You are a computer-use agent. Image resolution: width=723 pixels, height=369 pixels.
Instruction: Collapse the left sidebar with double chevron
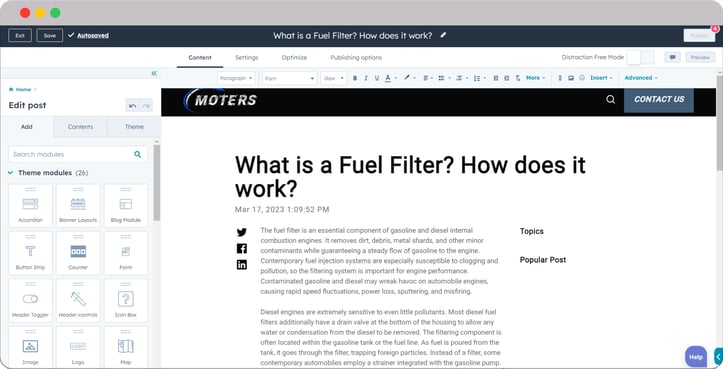coord(154,73)
